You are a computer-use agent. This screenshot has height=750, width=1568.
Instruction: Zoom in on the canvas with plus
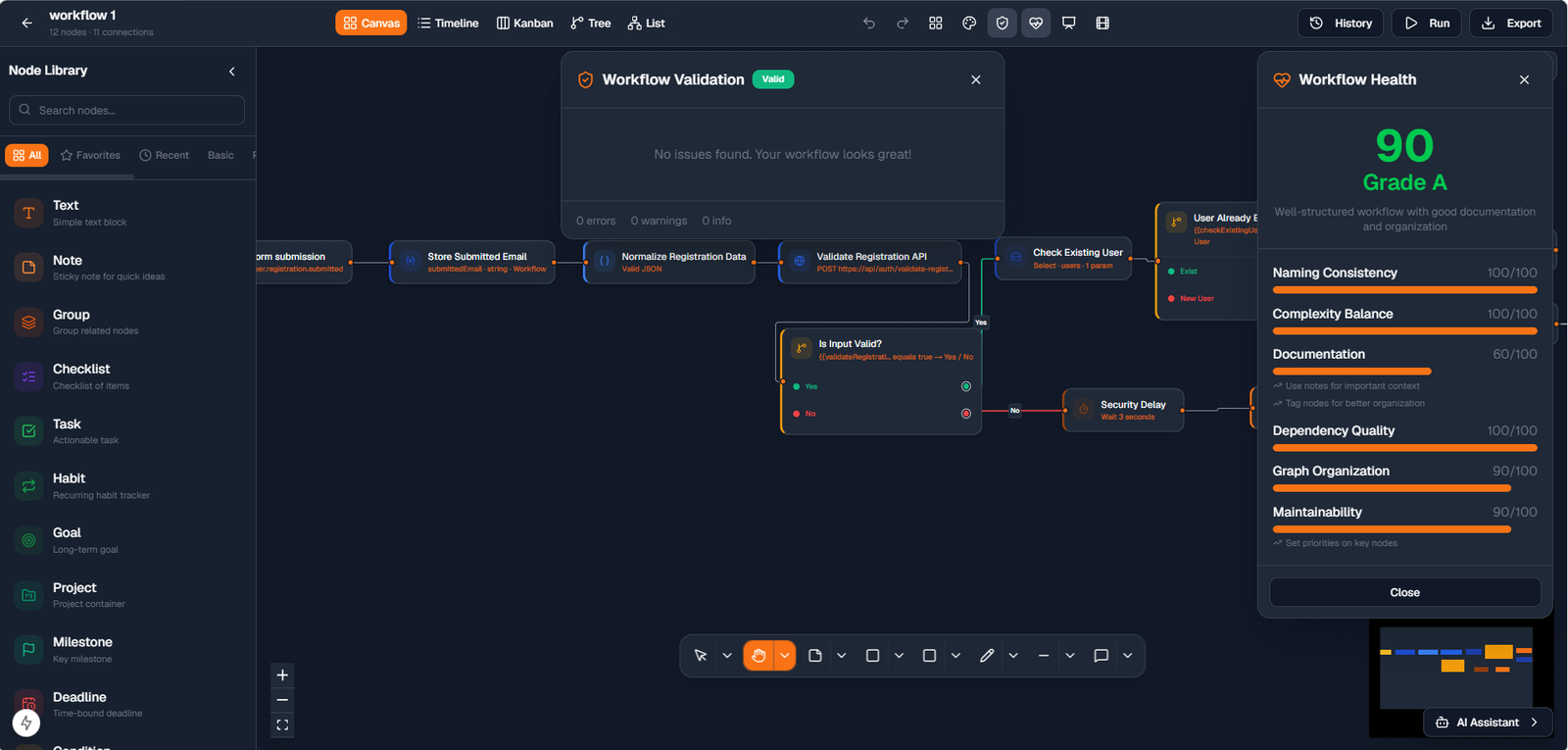[x=282, y=675]
